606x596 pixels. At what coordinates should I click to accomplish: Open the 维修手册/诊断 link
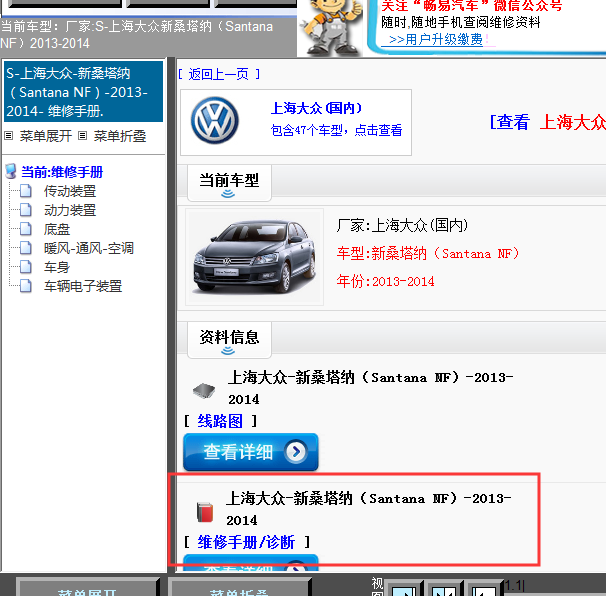[246, 542]
